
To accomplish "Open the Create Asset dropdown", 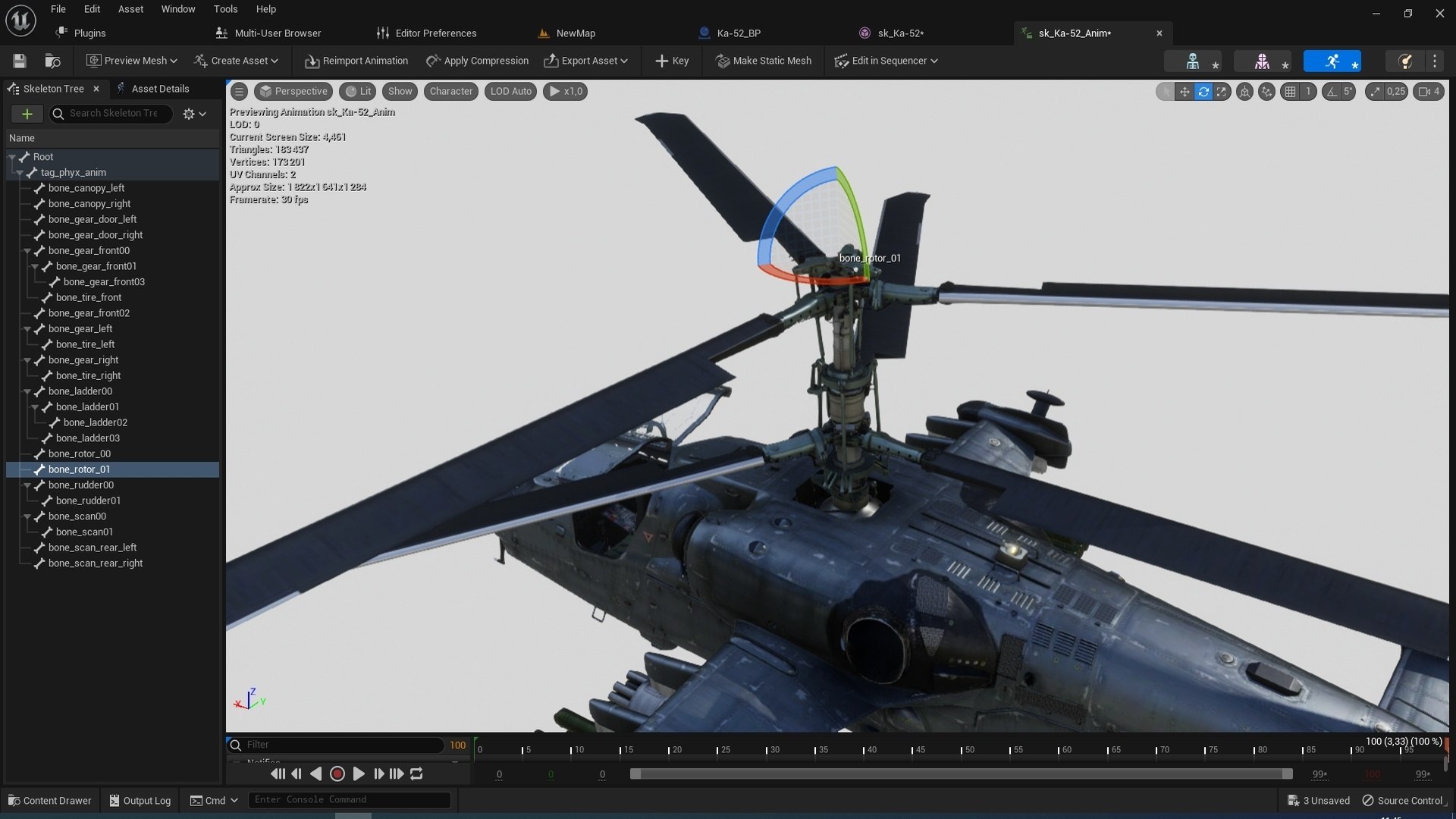I will coord(236,61).
